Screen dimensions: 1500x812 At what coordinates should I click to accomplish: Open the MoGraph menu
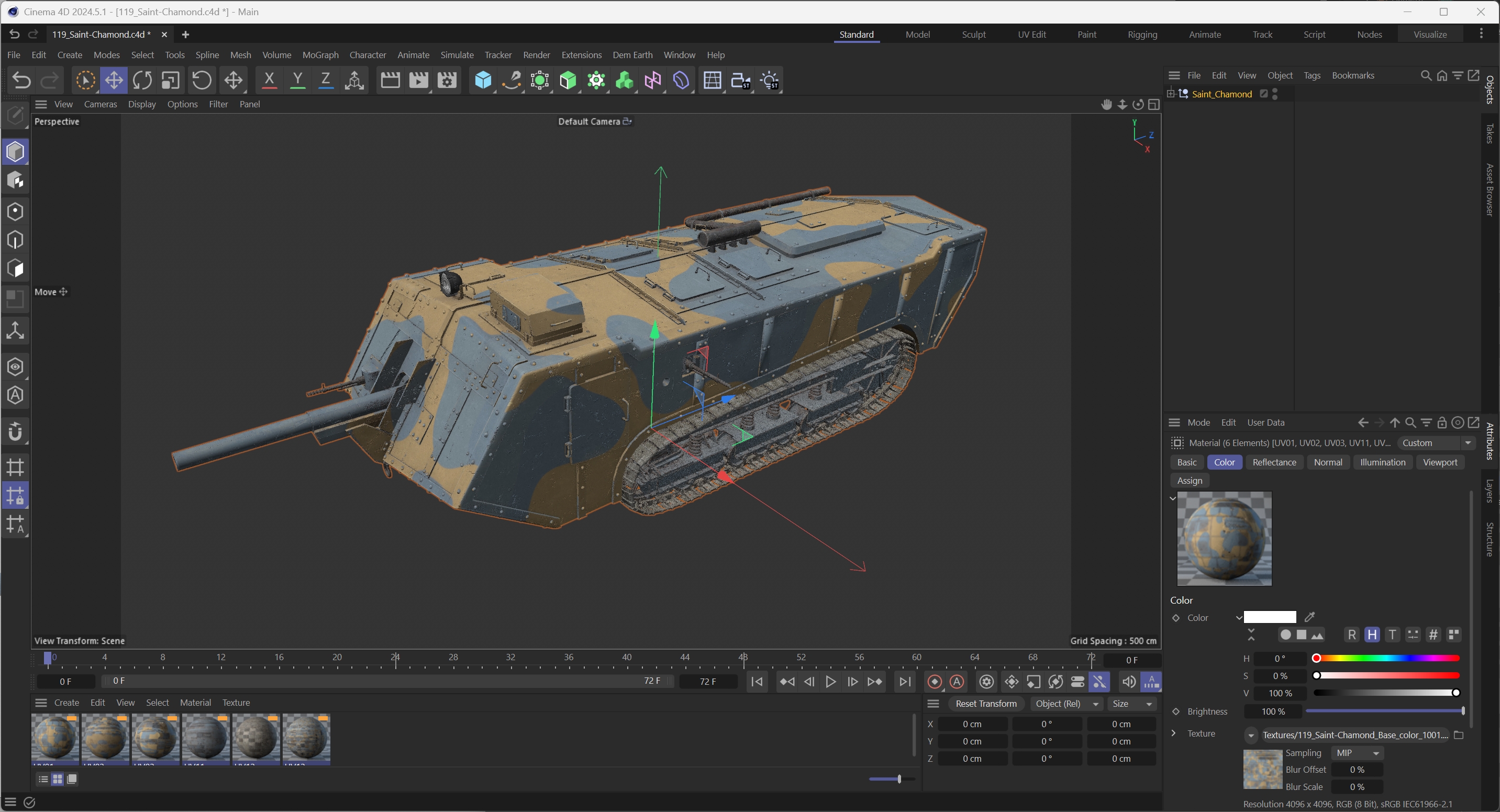tap(320, 55)
